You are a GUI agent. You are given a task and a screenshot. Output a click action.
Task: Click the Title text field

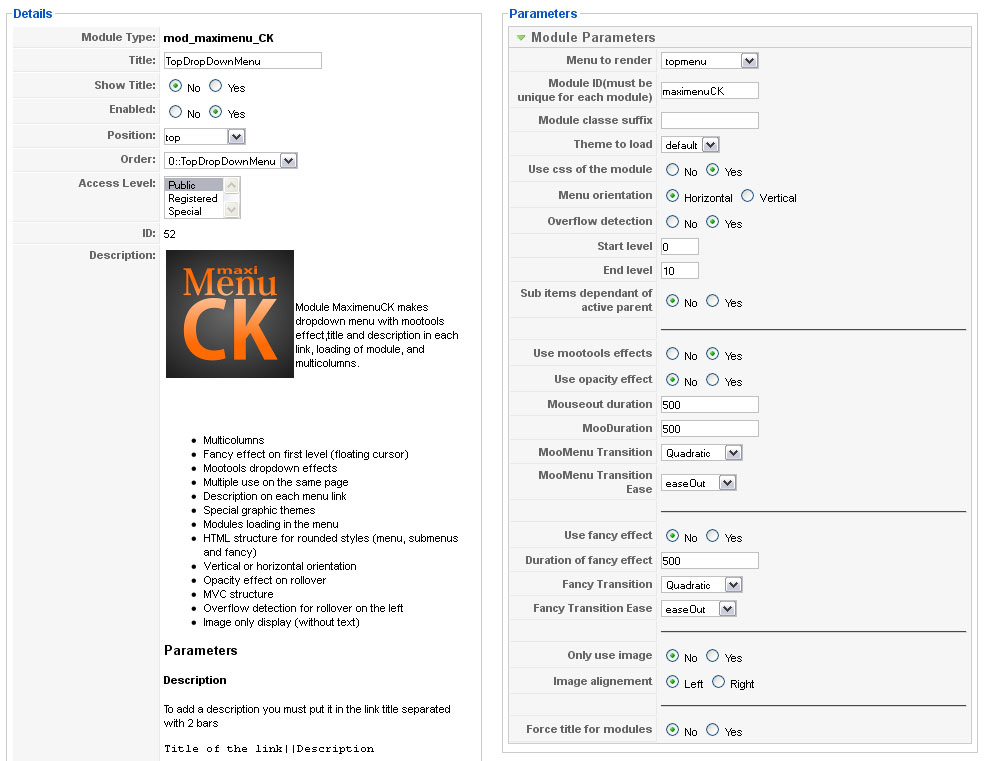tap(242, 61)
